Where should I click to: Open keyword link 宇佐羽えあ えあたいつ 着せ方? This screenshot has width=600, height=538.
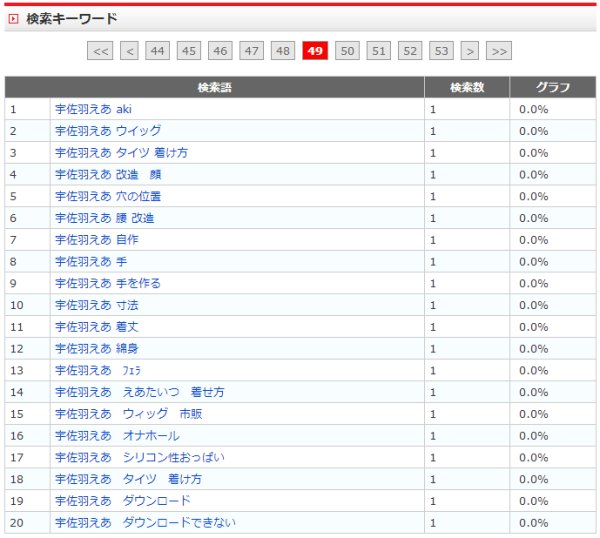tap(140, 392)
